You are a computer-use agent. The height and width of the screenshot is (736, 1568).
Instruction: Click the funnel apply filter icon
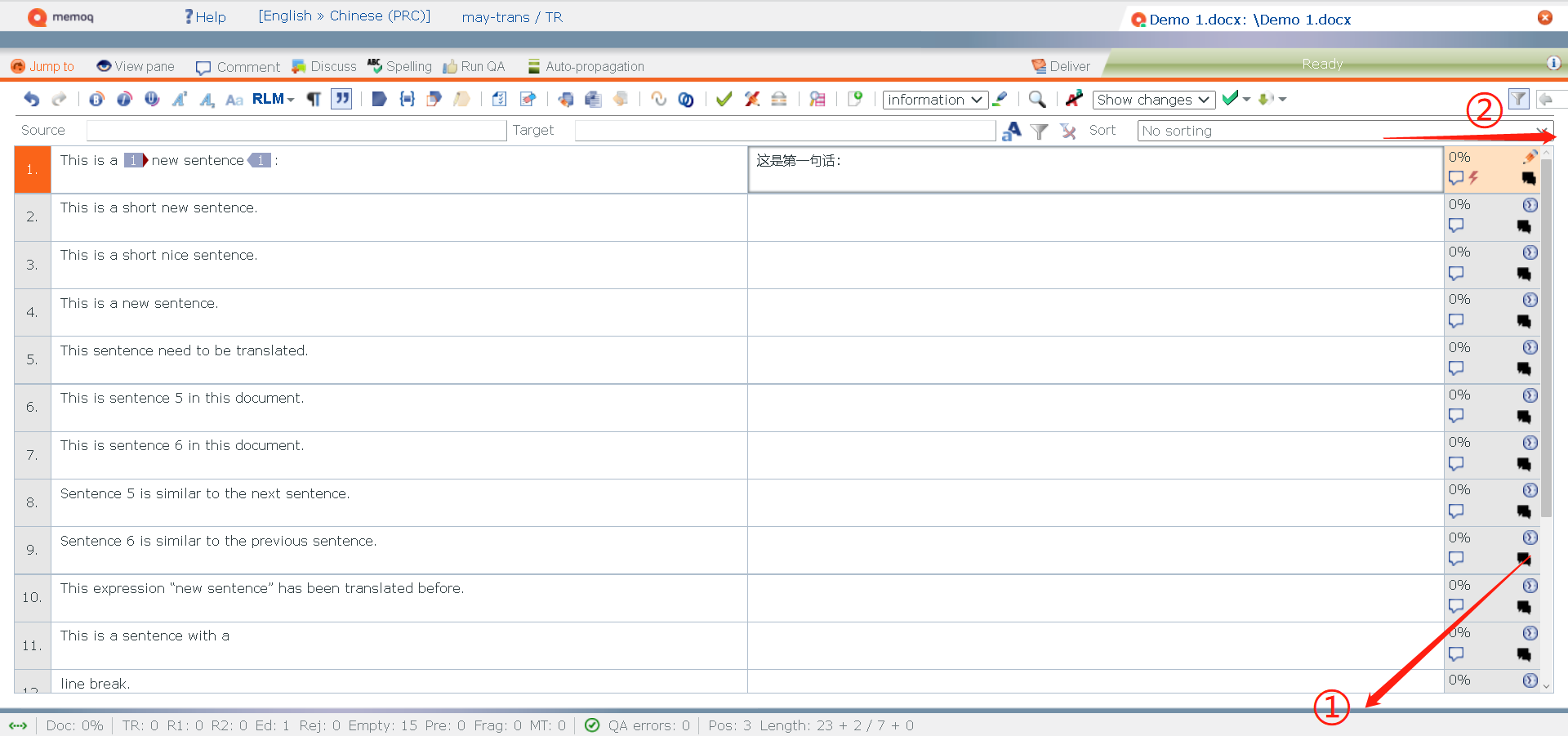[1039, 131]
